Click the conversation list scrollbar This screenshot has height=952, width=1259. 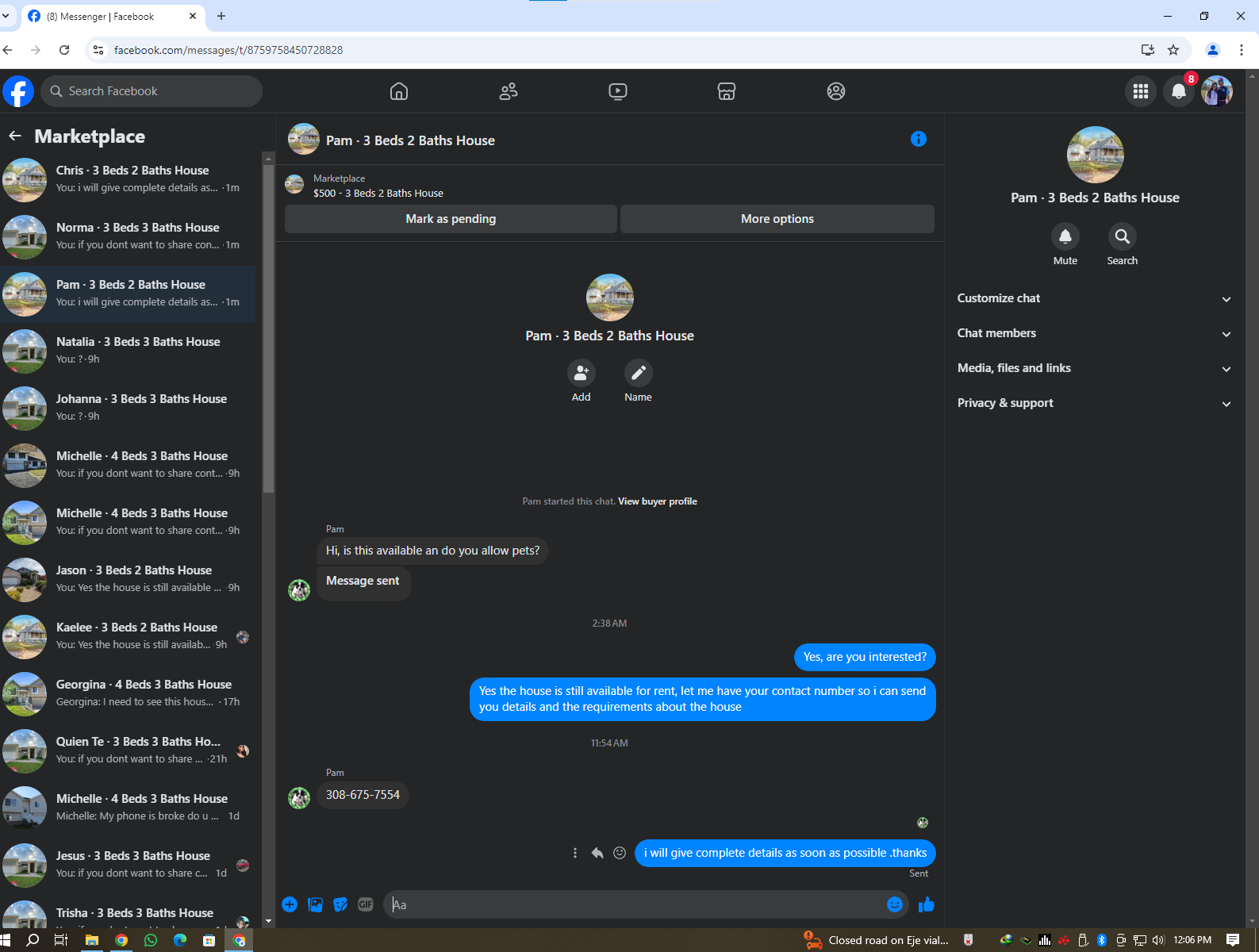tap(268, 328)
